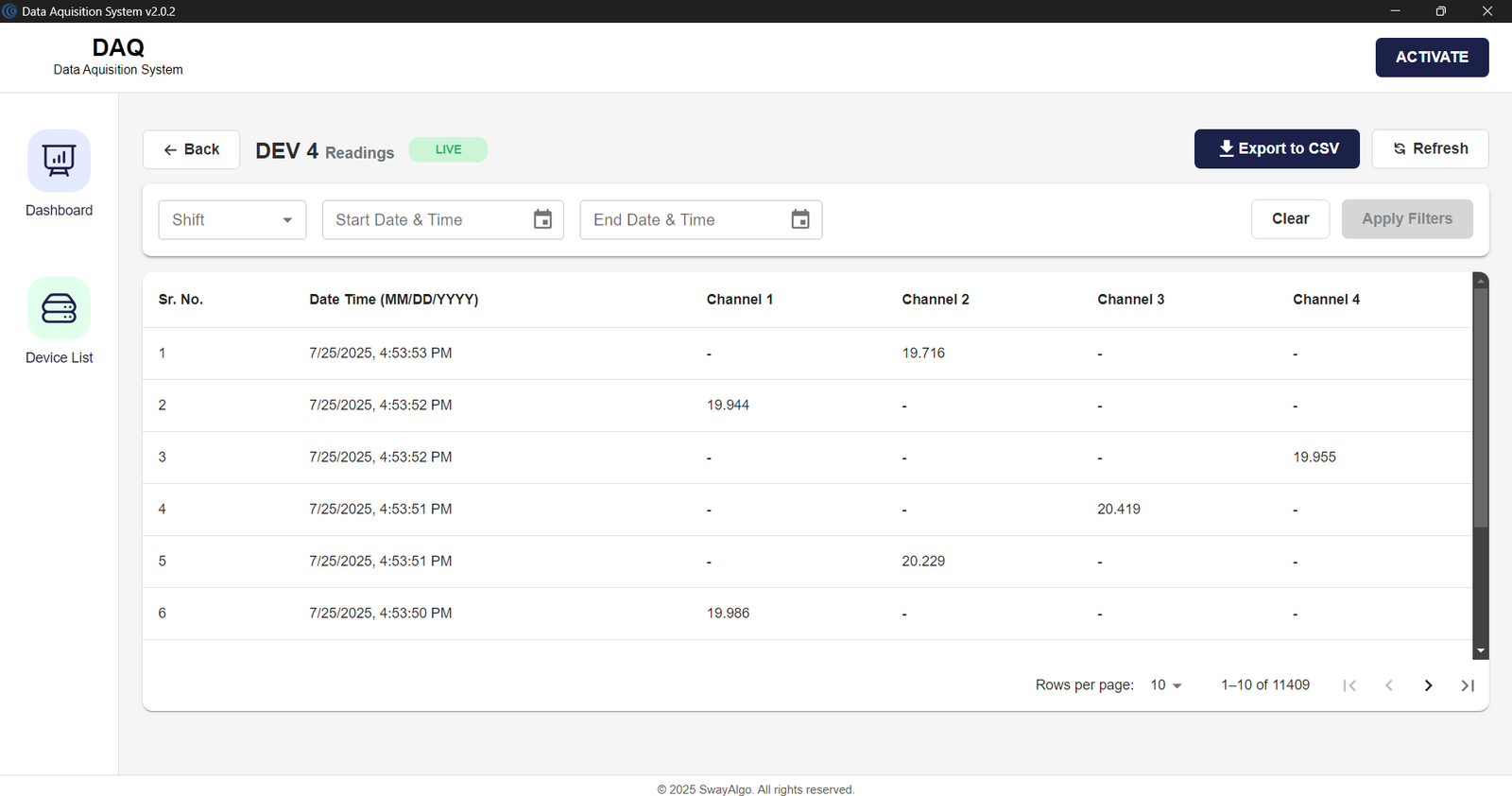Go to next page of readings
Image resolution: width=1512 pixels, height=796 pixels.
1428,685
